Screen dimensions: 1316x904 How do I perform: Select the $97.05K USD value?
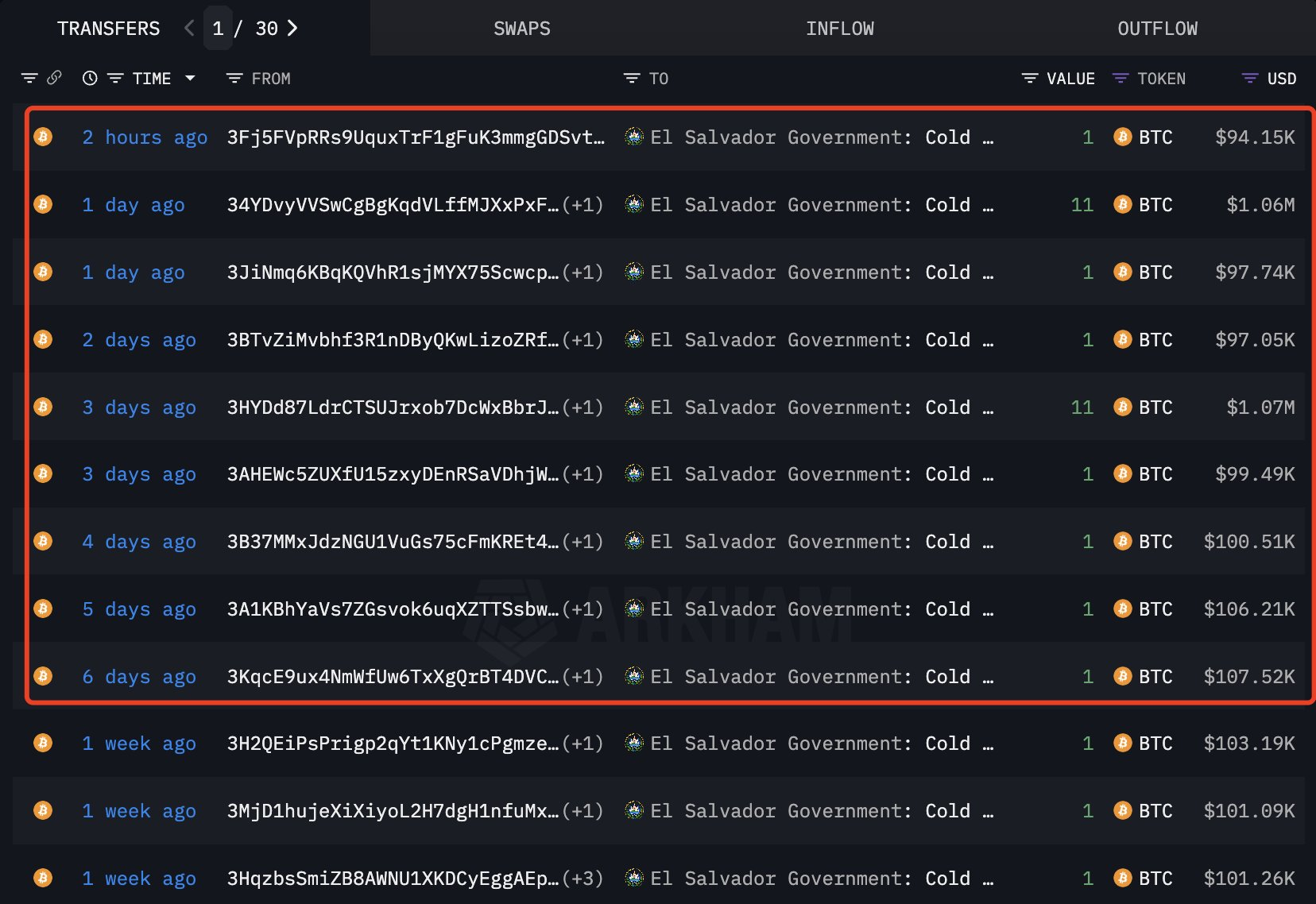[1255, 340]
